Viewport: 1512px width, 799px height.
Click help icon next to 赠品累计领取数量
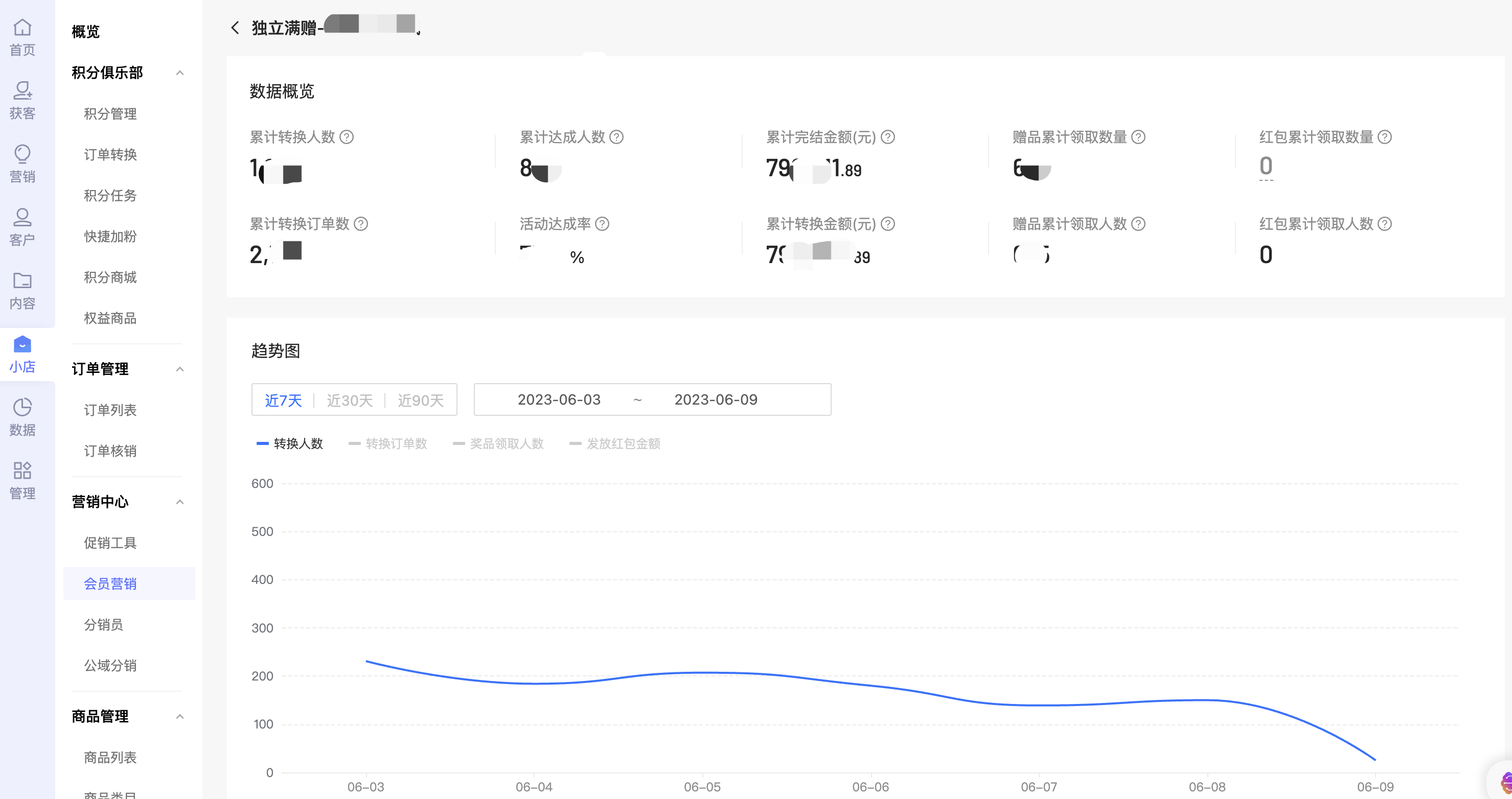coord(1138,137)
